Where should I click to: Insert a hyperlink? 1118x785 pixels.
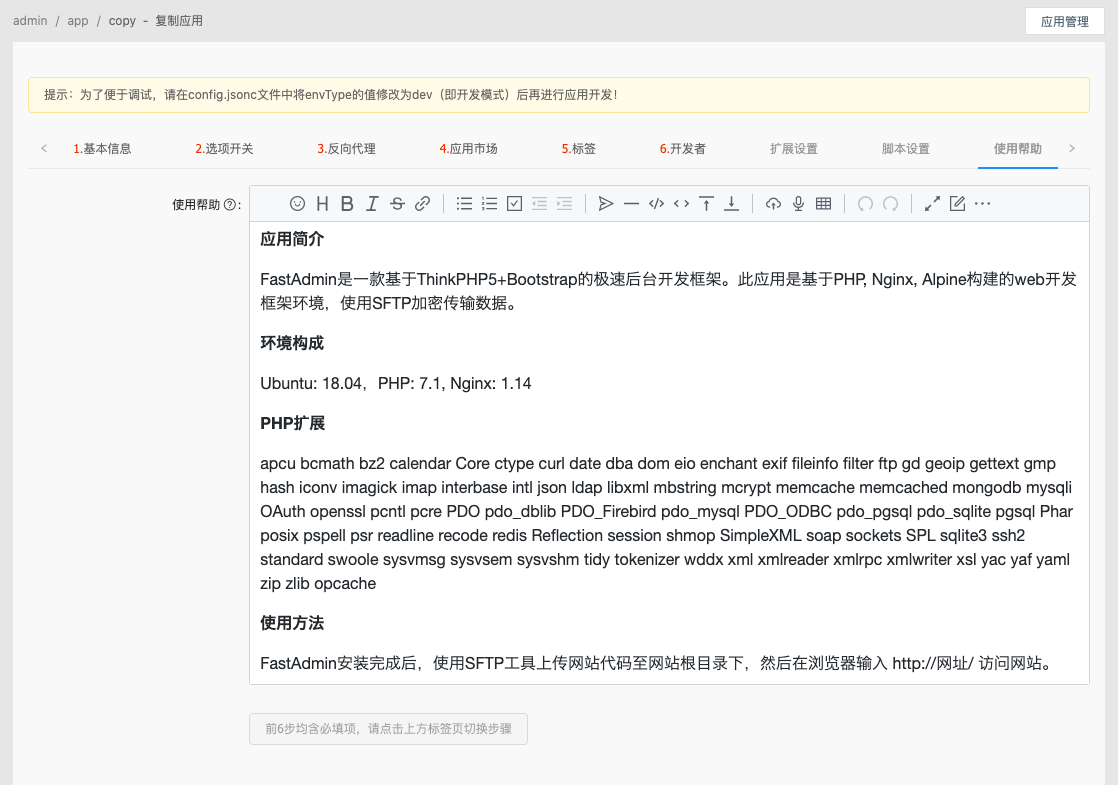[x=421, y=203]
